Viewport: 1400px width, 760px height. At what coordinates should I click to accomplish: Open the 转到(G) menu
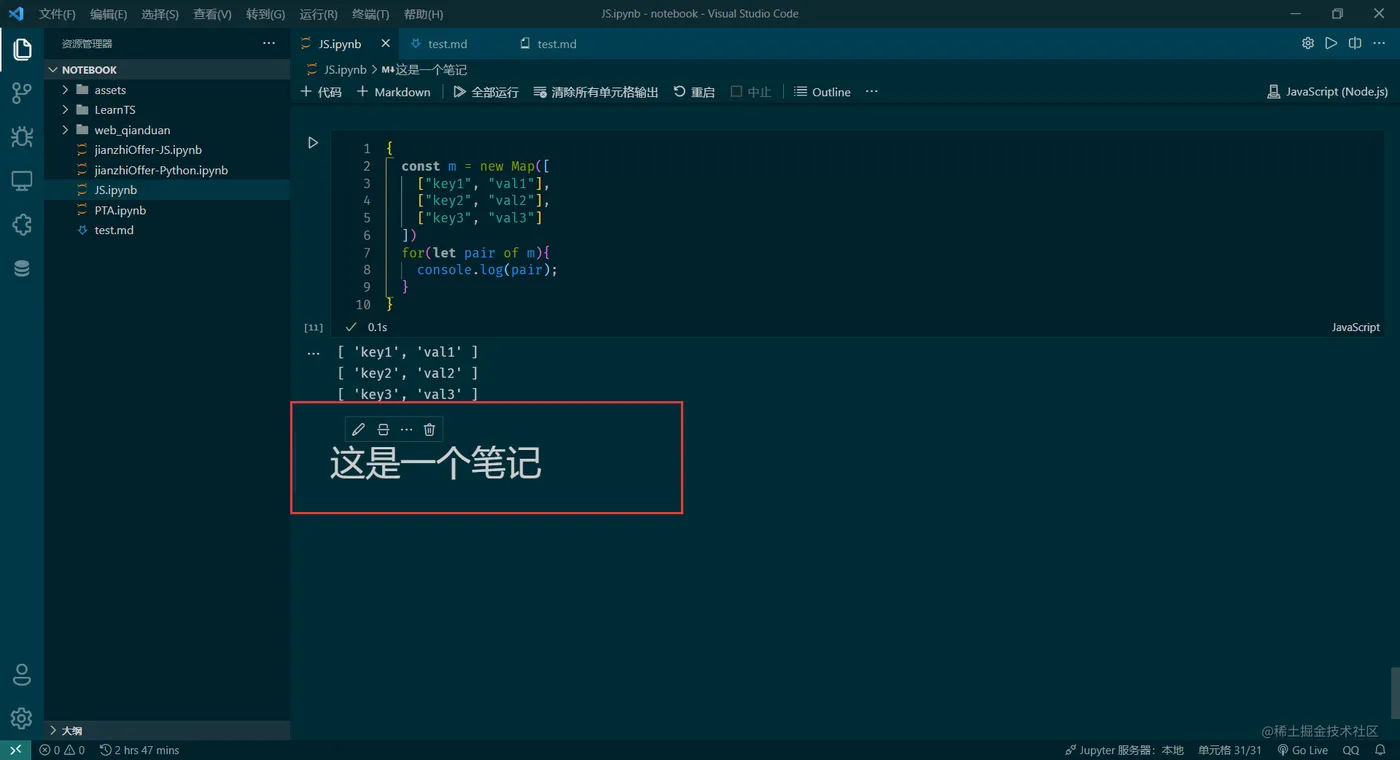[265, 14]
